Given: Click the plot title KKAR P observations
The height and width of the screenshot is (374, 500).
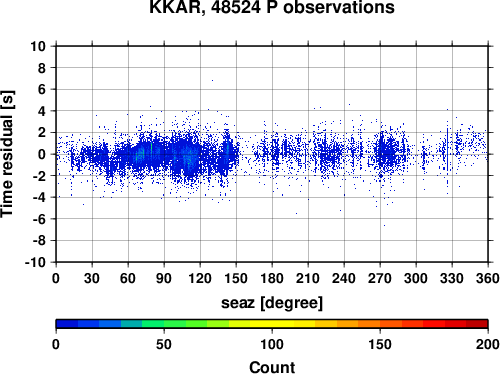Looking at the screenshot, I should tap(272, 7).
